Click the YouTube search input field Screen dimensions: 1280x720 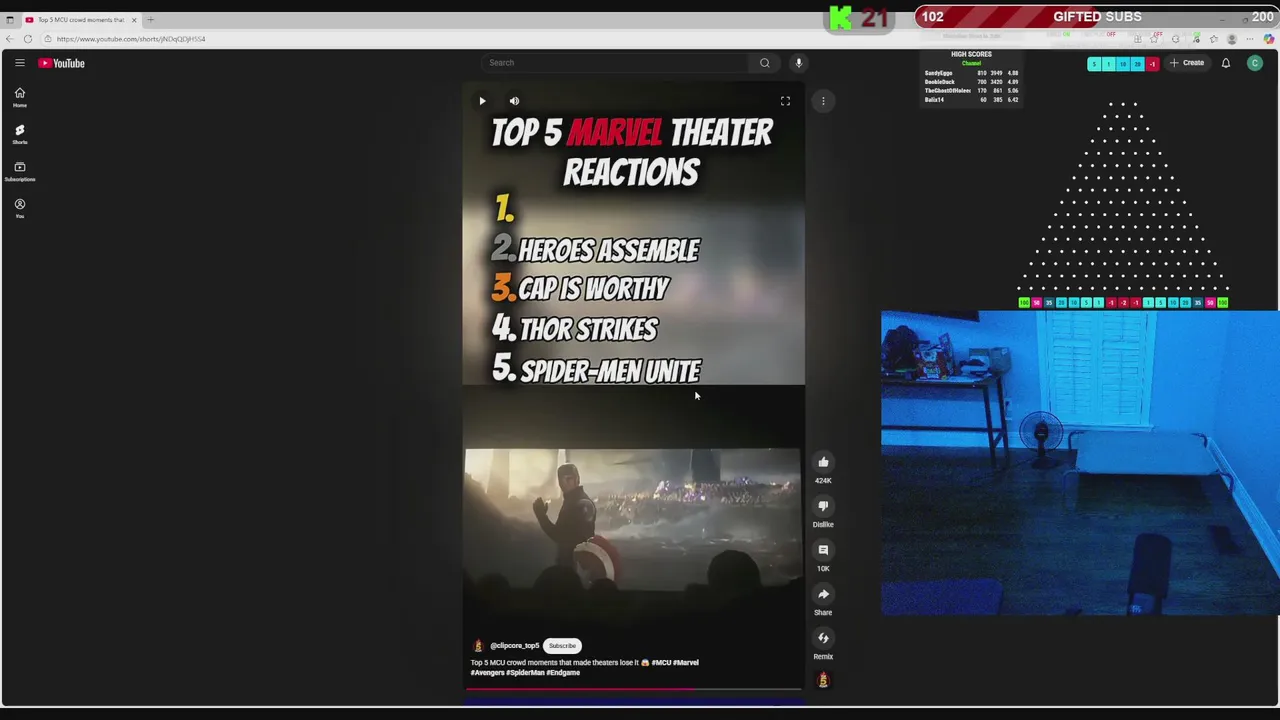coord(615,63)
